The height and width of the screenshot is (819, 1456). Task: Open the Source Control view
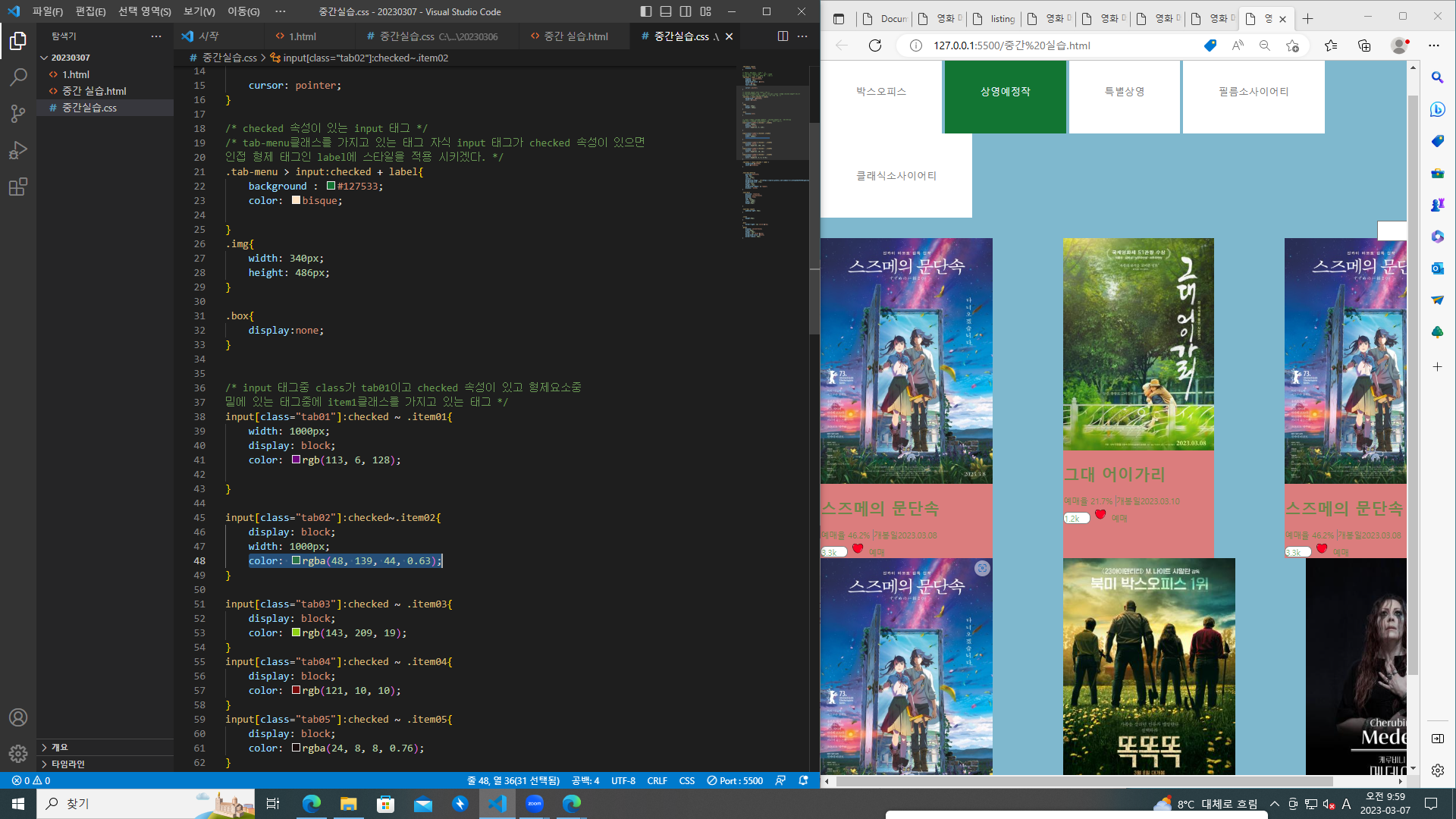click(18, 114)
